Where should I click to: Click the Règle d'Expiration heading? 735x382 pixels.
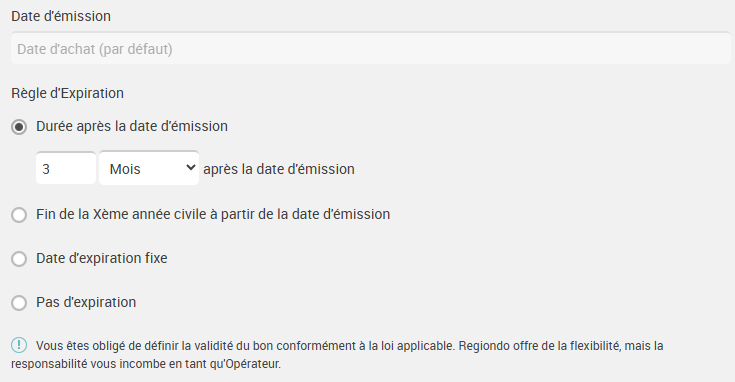pos(68,93)
